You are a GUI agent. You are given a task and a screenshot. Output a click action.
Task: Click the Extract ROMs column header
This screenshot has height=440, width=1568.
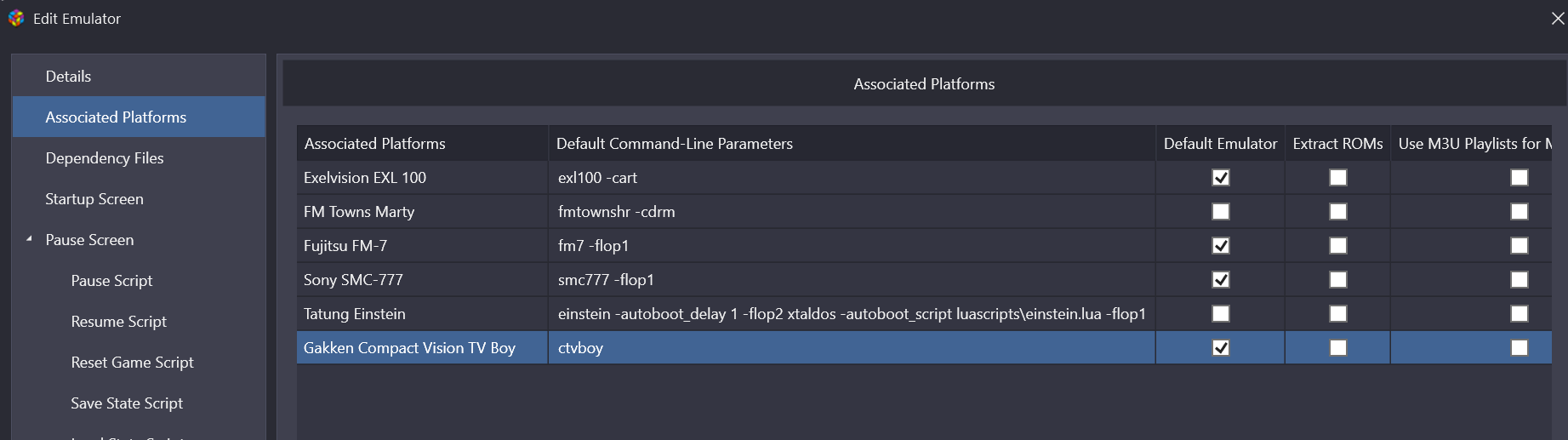point(1337,143)
